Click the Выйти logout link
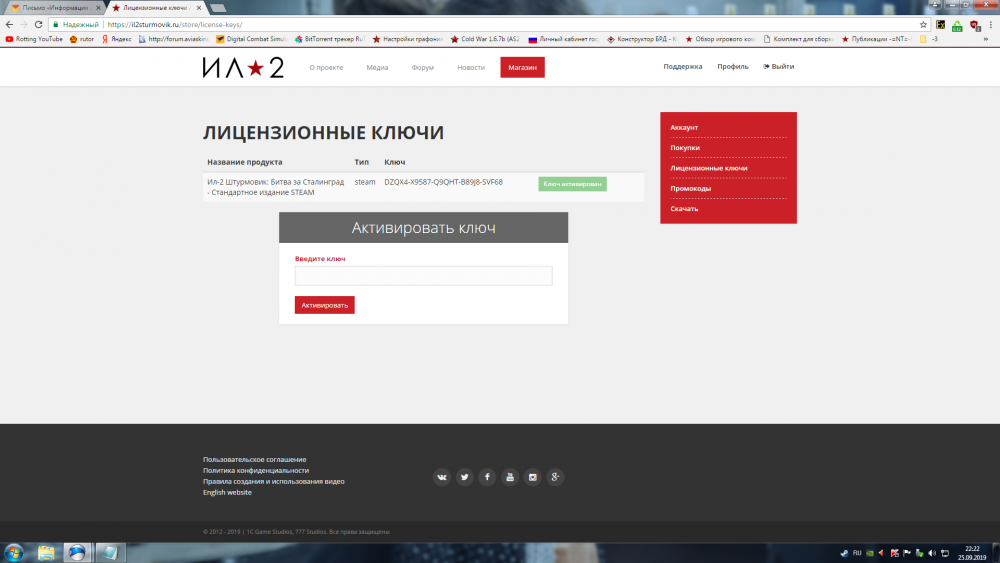This screenshot has width=1000, height=563. (779, 66)
